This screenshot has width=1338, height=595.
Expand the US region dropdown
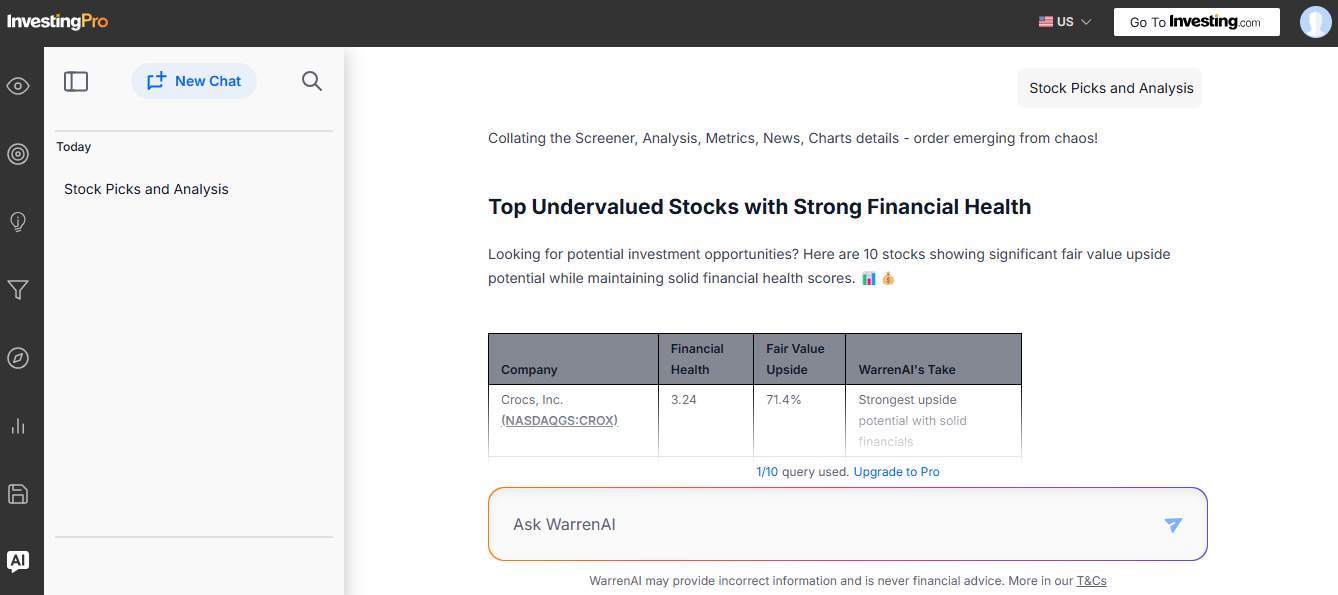[1065, 22]
